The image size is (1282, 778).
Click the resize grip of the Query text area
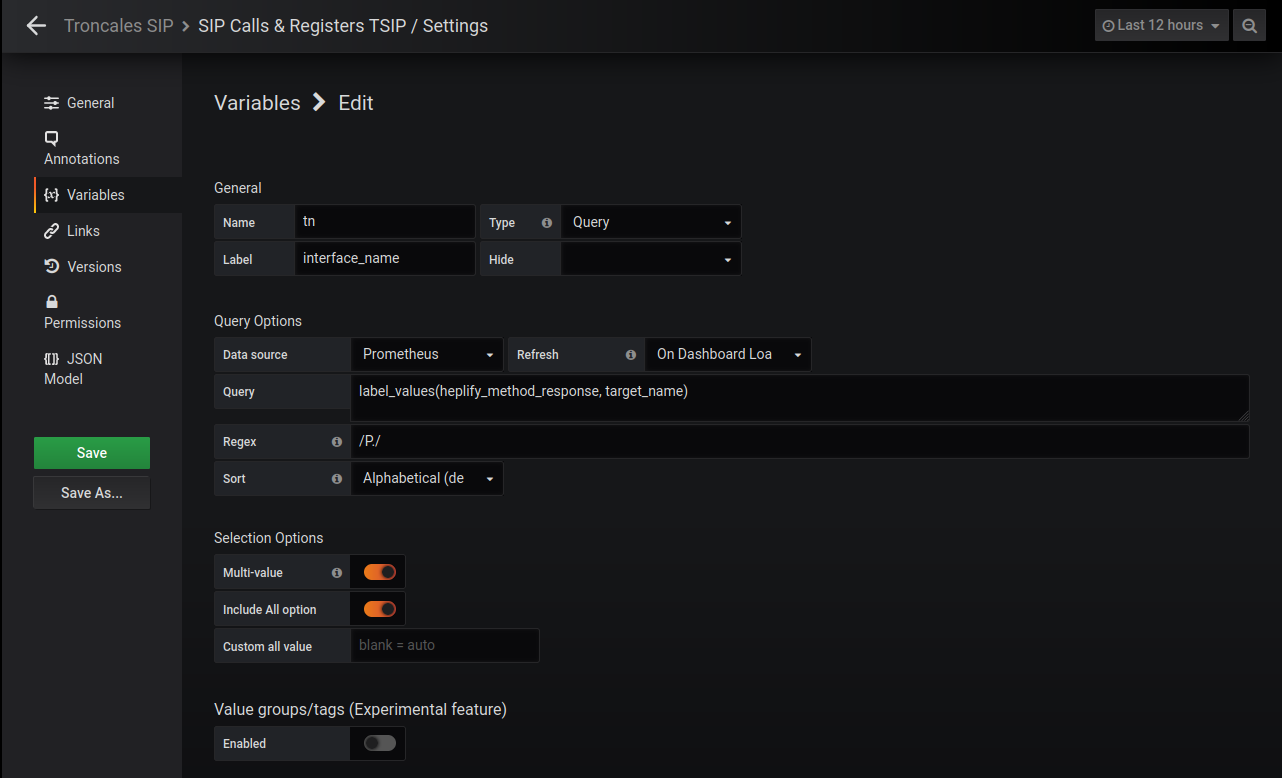pyautogui.click(x=1243, y=415)
